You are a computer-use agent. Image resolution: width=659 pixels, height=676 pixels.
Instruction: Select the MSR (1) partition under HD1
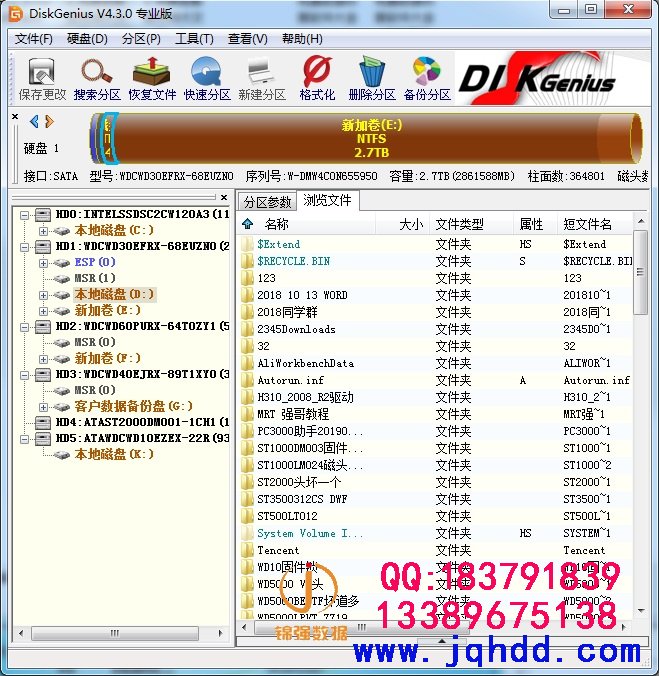(x=95, y=278)
